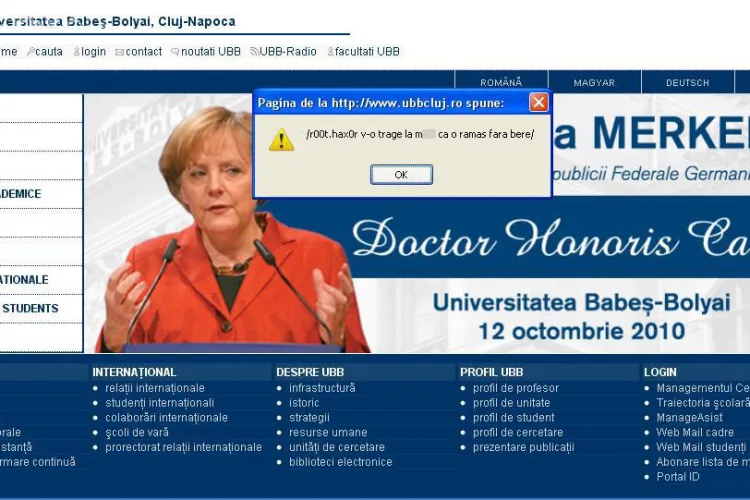Click the '12 octombrie 2010' banner text

click(x=582, y=331)
